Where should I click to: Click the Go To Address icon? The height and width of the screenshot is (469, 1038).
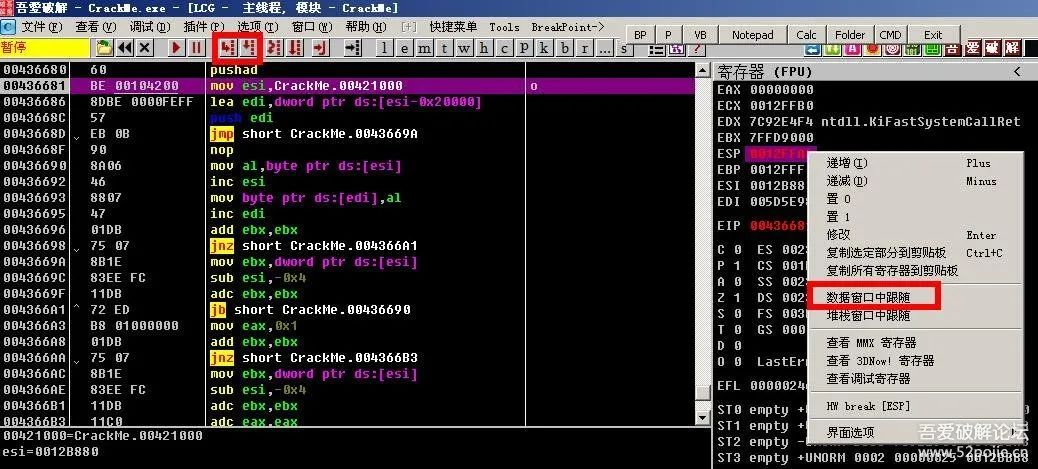click(352, 48)
